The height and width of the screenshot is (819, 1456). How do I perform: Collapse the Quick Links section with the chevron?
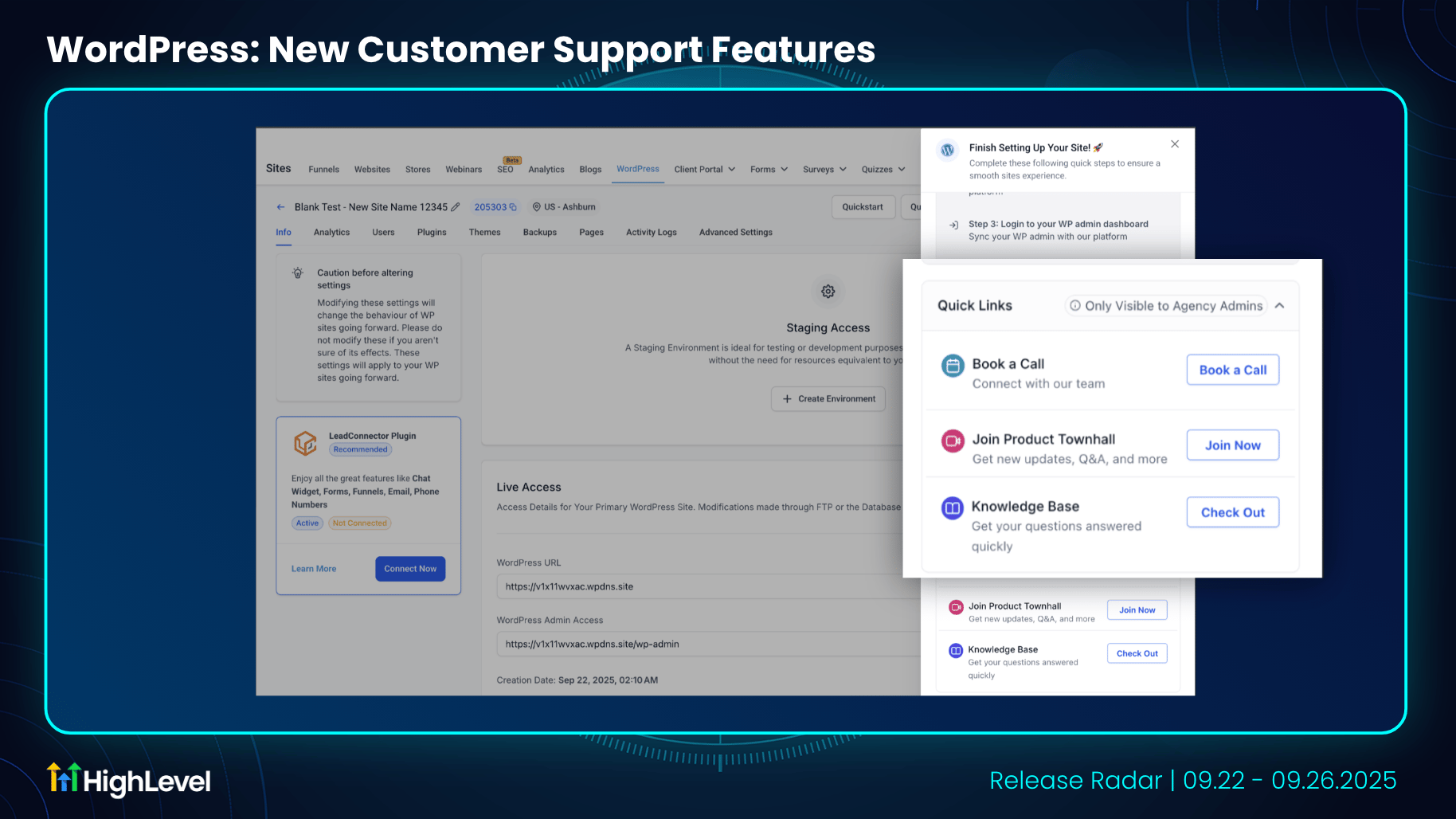(1280, 306)
